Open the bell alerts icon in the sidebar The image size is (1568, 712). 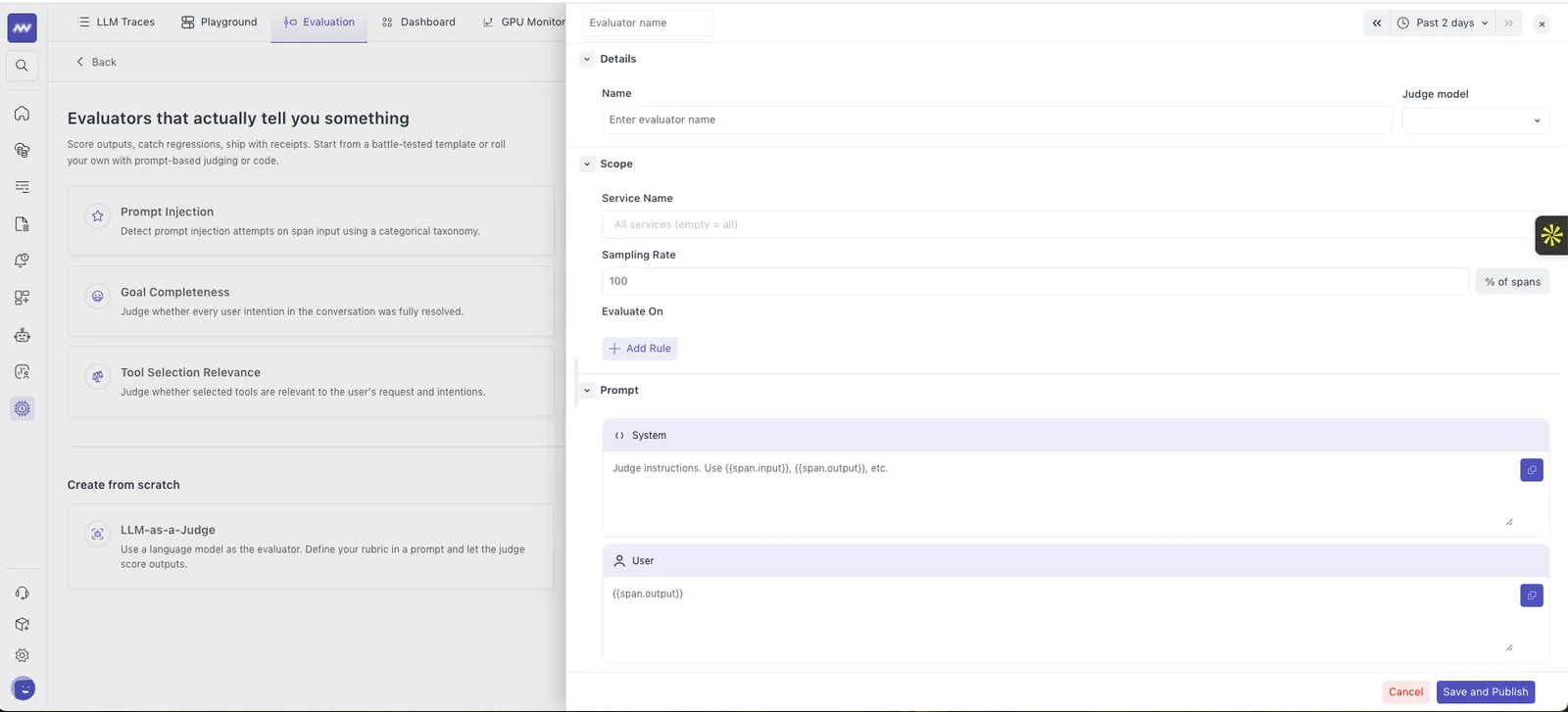[22, 261]
